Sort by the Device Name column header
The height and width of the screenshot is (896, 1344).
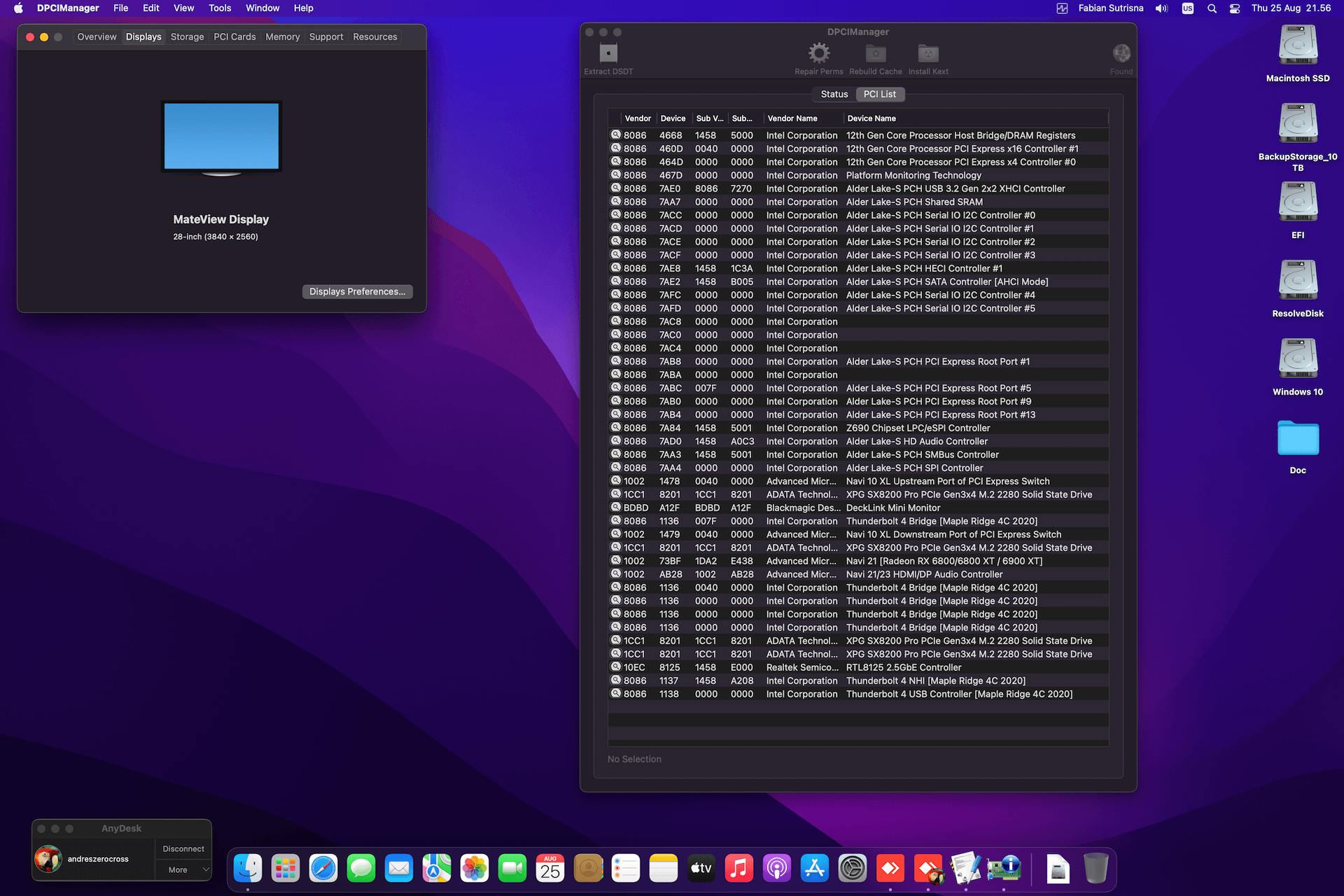871,119
